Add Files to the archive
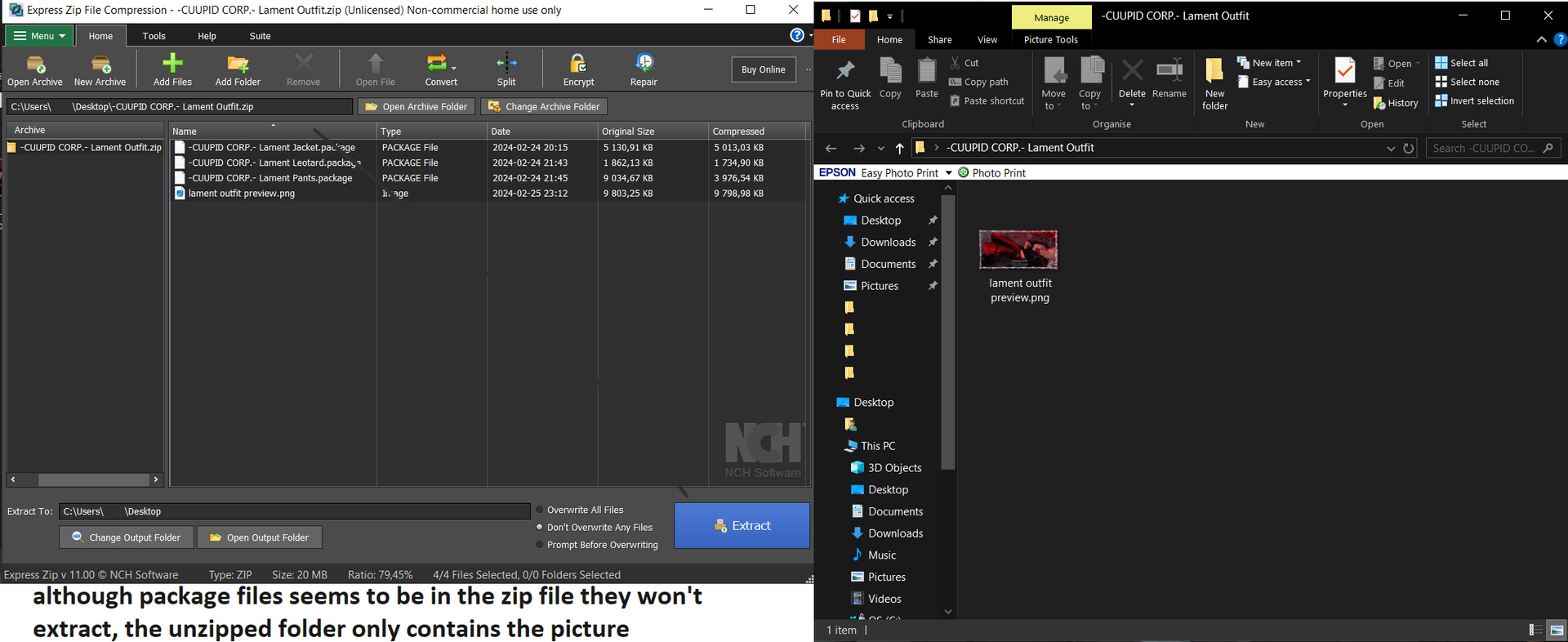Viewport: 1568px width, 642px height. coord(172,70)
